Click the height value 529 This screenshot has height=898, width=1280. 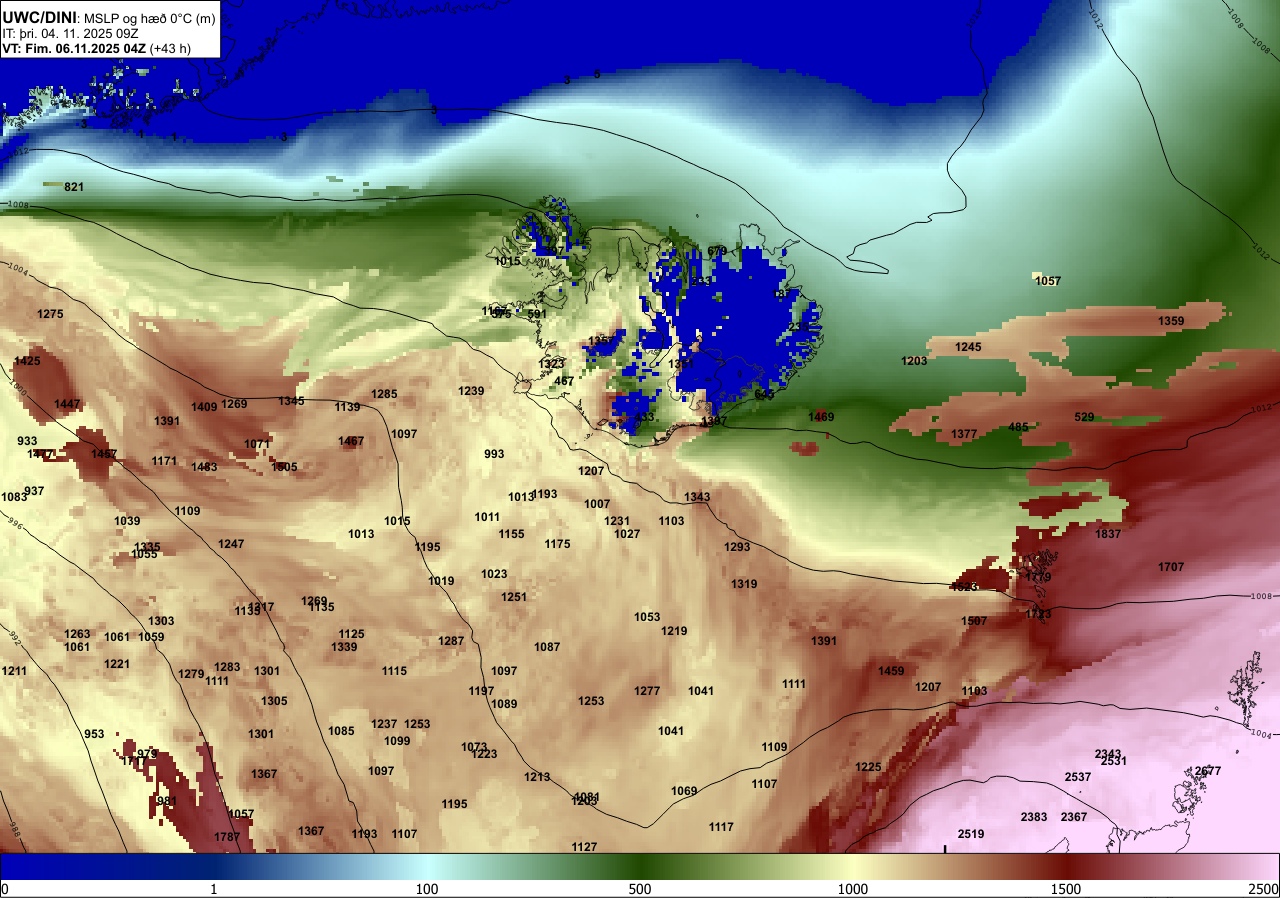point(1084,417)
